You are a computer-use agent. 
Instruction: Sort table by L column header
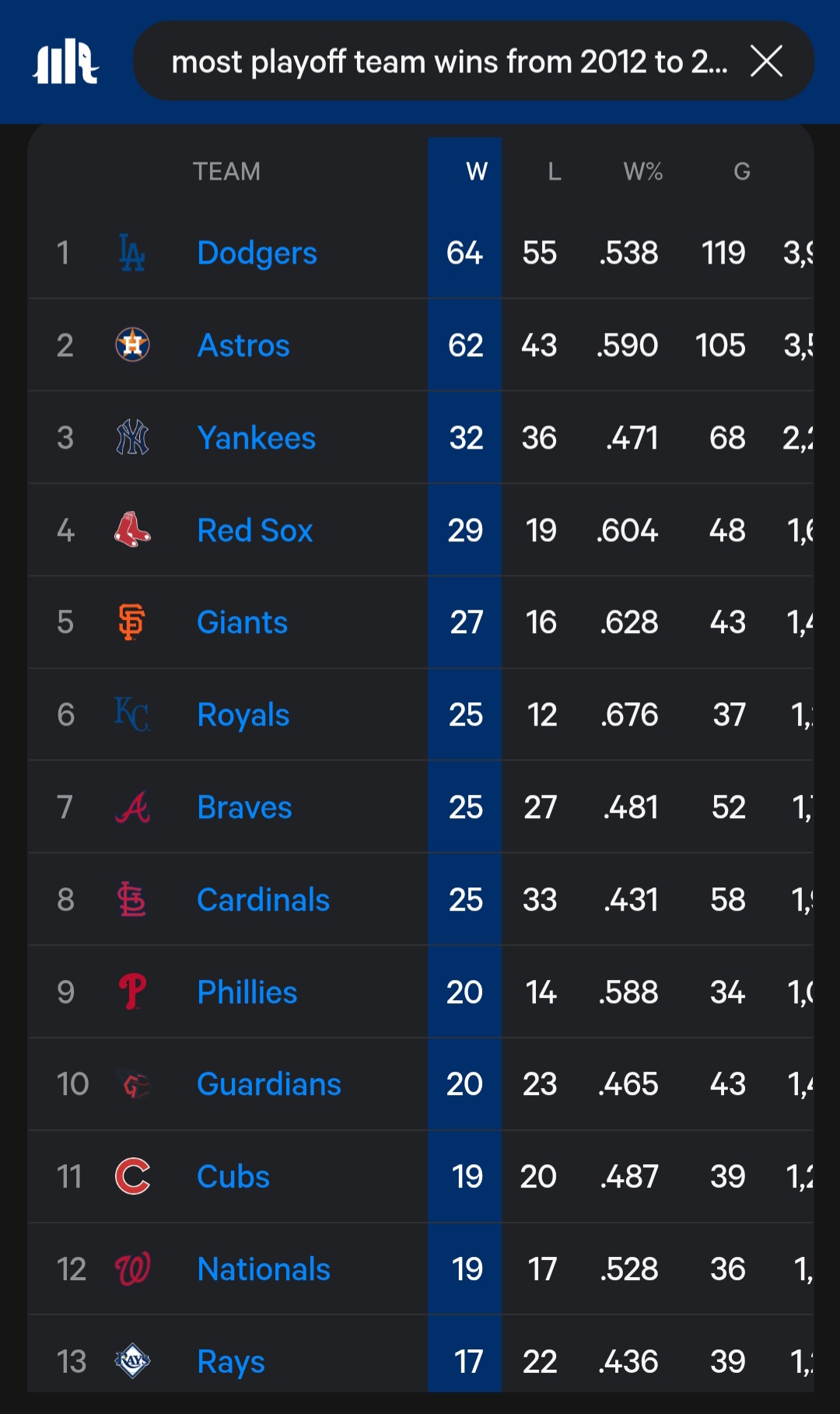click(x=554, y=171)
